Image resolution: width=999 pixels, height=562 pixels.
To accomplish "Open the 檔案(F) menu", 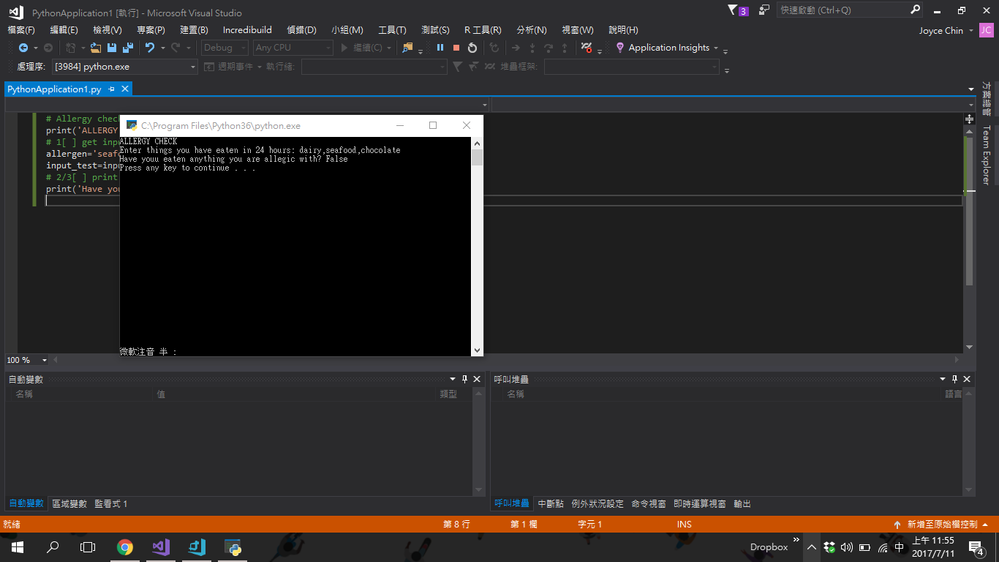I will (x=21, y=30).
